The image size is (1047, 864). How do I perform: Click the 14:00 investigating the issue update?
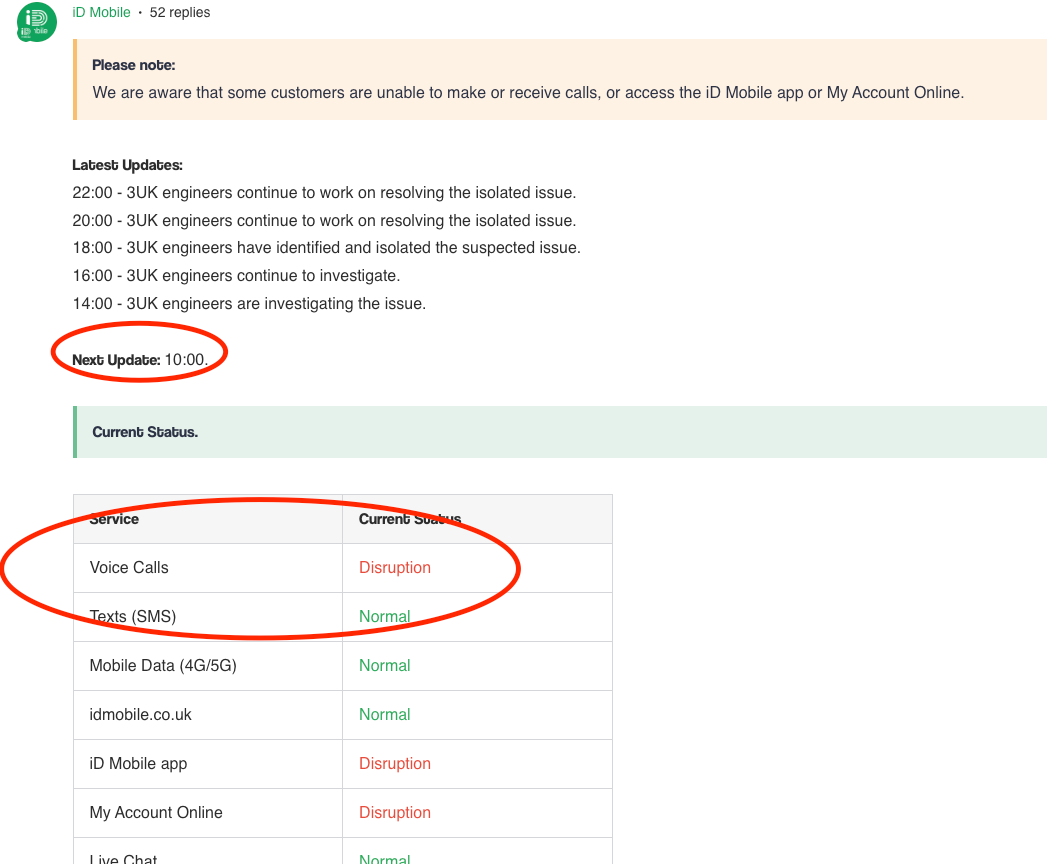click(249, 304)
